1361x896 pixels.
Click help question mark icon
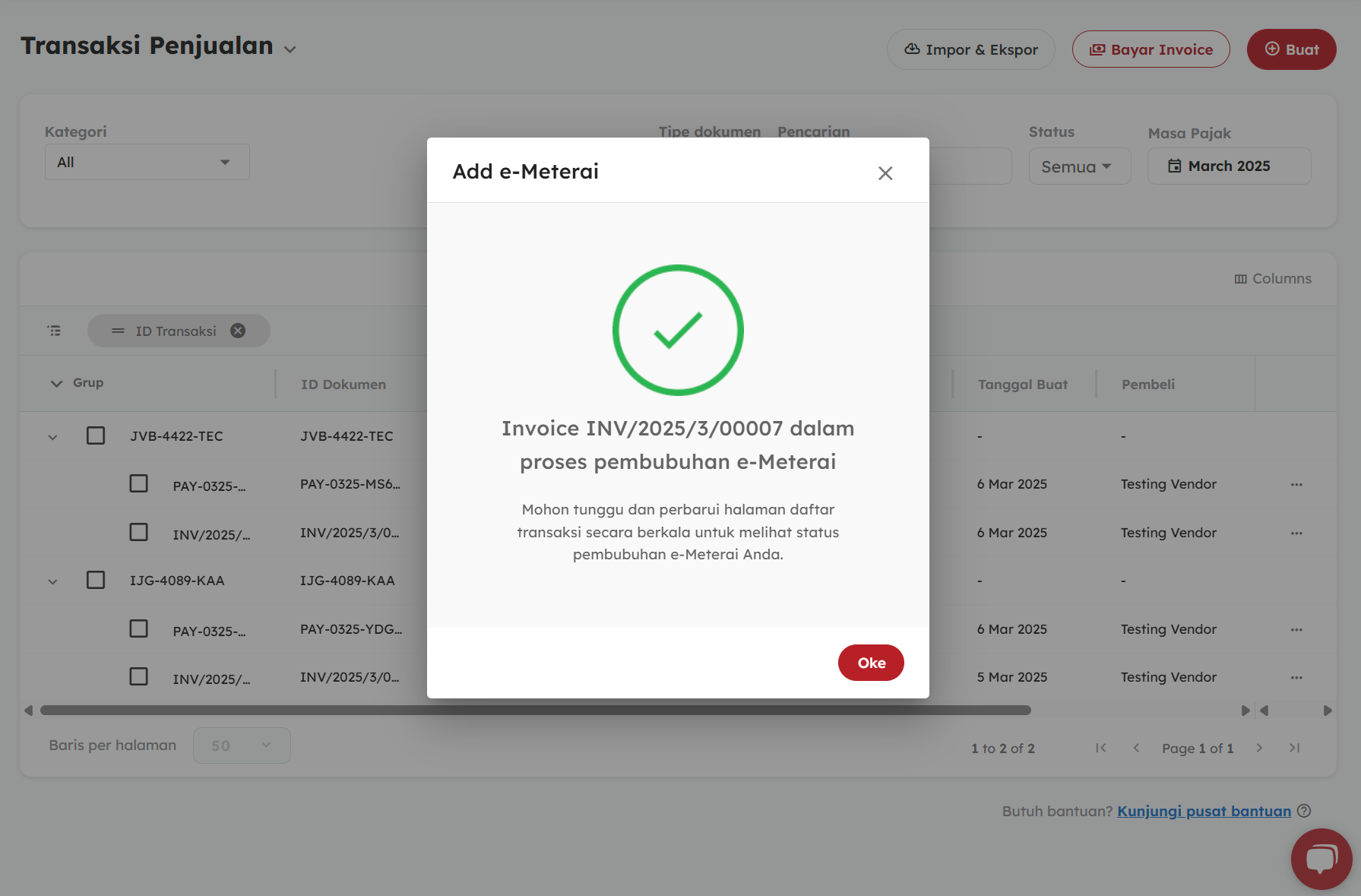(1304, 811)
